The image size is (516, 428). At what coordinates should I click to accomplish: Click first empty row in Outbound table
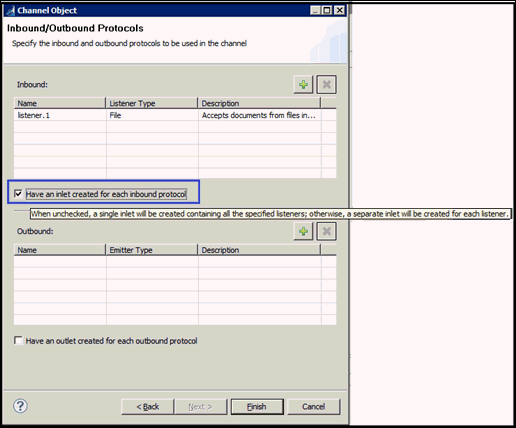coord(175,262)
